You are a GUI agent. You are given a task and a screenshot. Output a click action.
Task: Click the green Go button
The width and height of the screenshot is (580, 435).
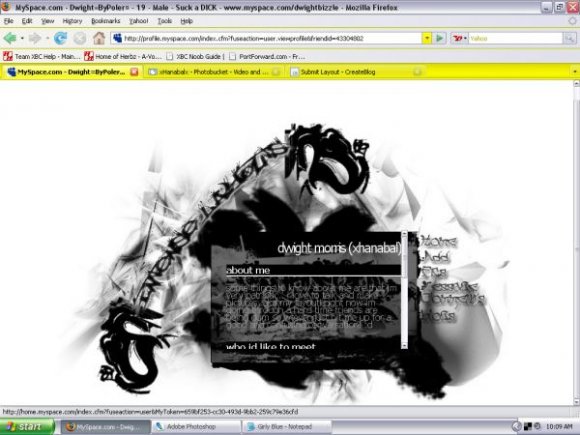pyautogui.click(x=439, y=38)
